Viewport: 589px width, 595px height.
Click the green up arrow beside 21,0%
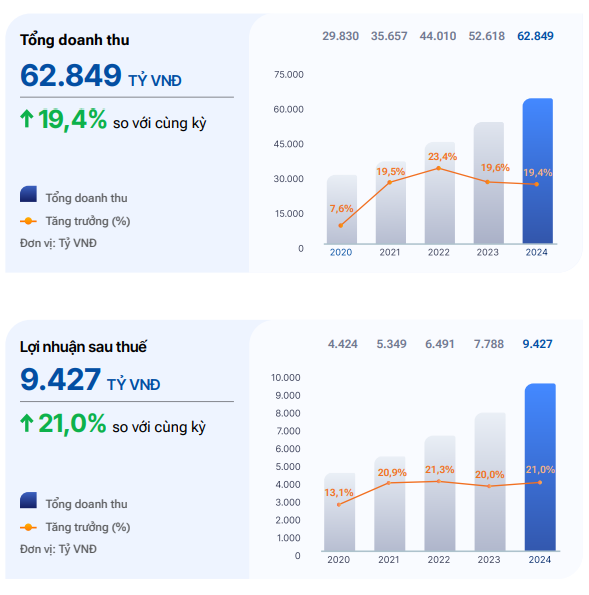click(x=27, y=423)
